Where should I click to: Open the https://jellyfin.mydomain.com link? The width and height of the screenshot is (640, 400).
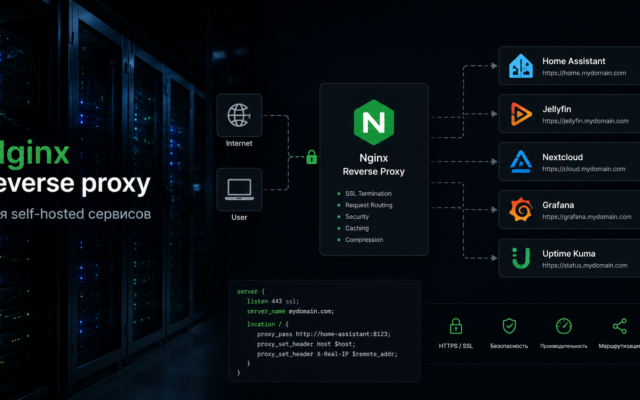coord(585,121)
